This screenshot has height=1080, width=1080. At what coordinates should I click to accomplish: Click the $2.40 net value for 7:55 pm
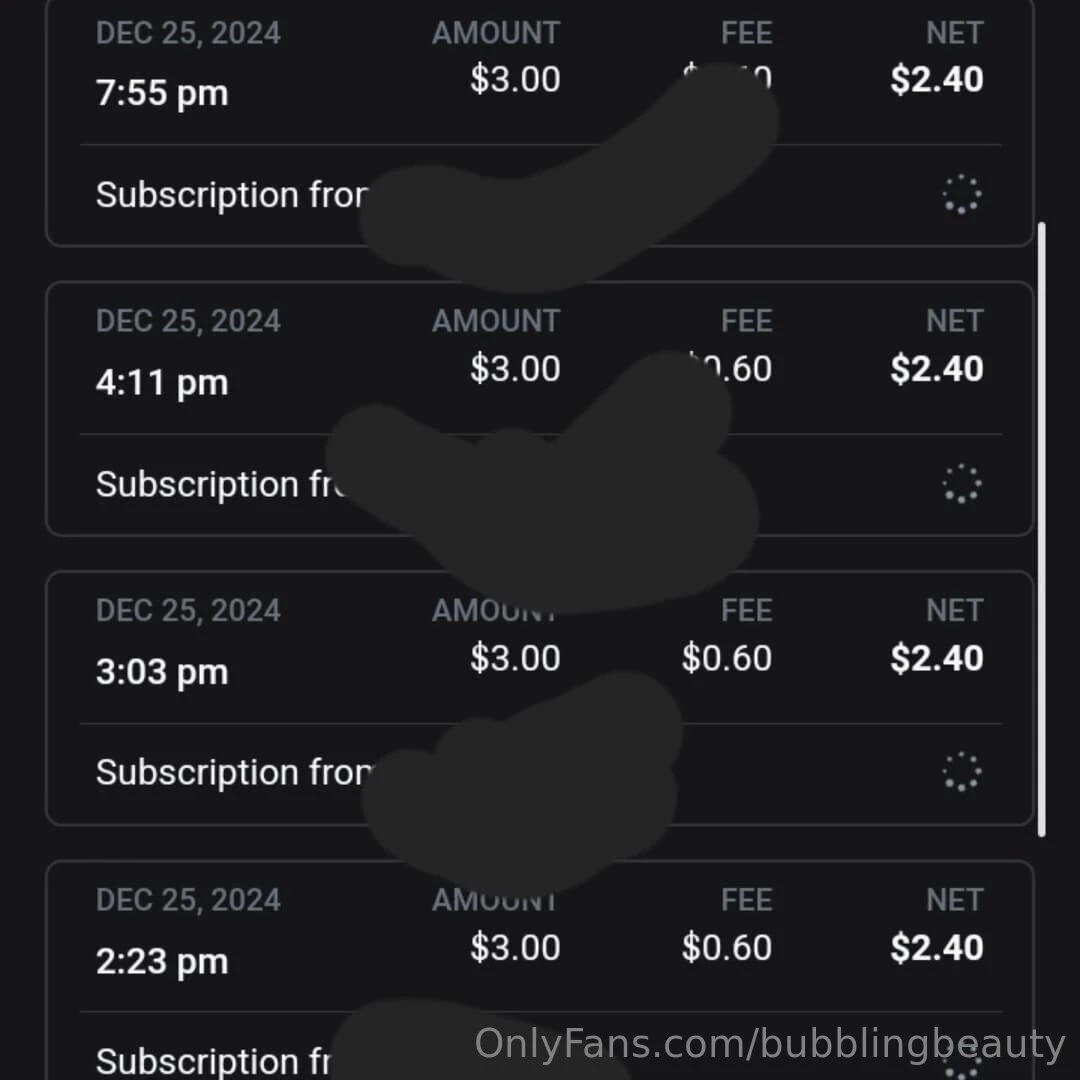tap(936, 80)
